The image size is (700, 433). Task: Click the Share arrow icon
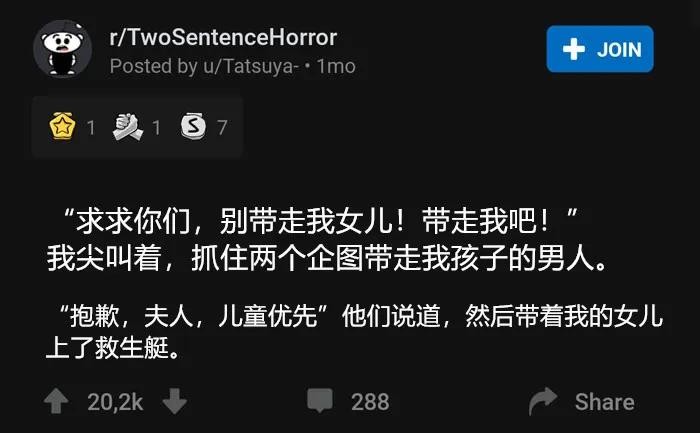543,401
